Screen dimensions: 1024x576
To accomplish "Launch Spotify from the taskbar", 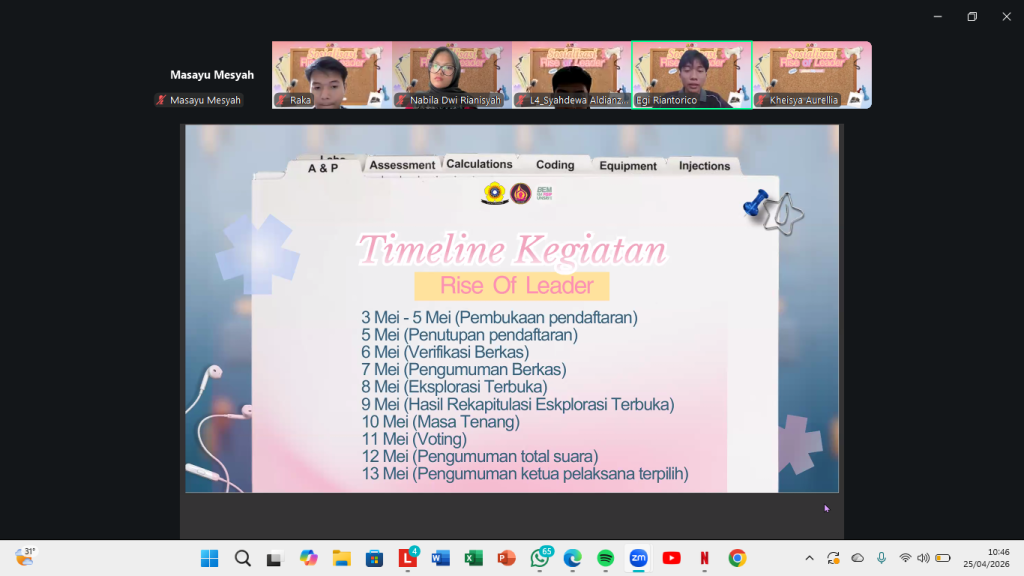I will pos(605,558).
